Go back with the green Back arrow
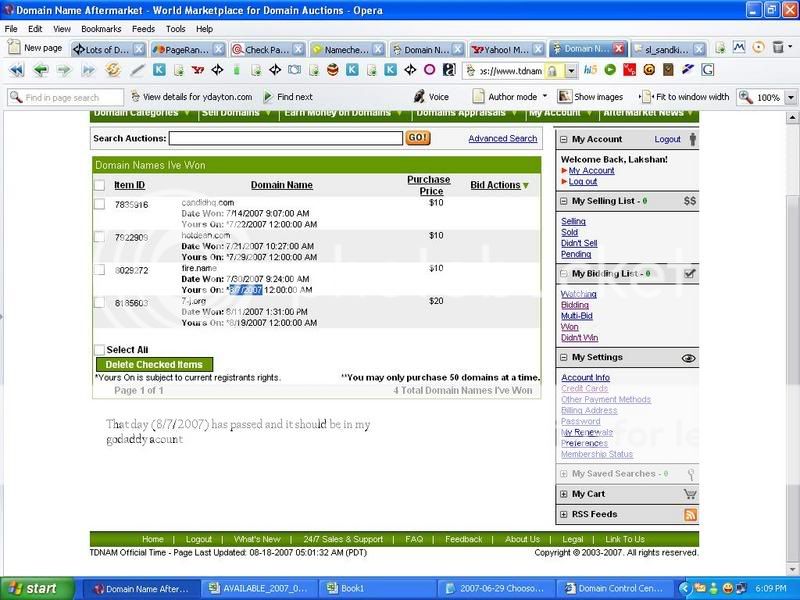This screenshot has width=800, height=600. tap(41, 70)
